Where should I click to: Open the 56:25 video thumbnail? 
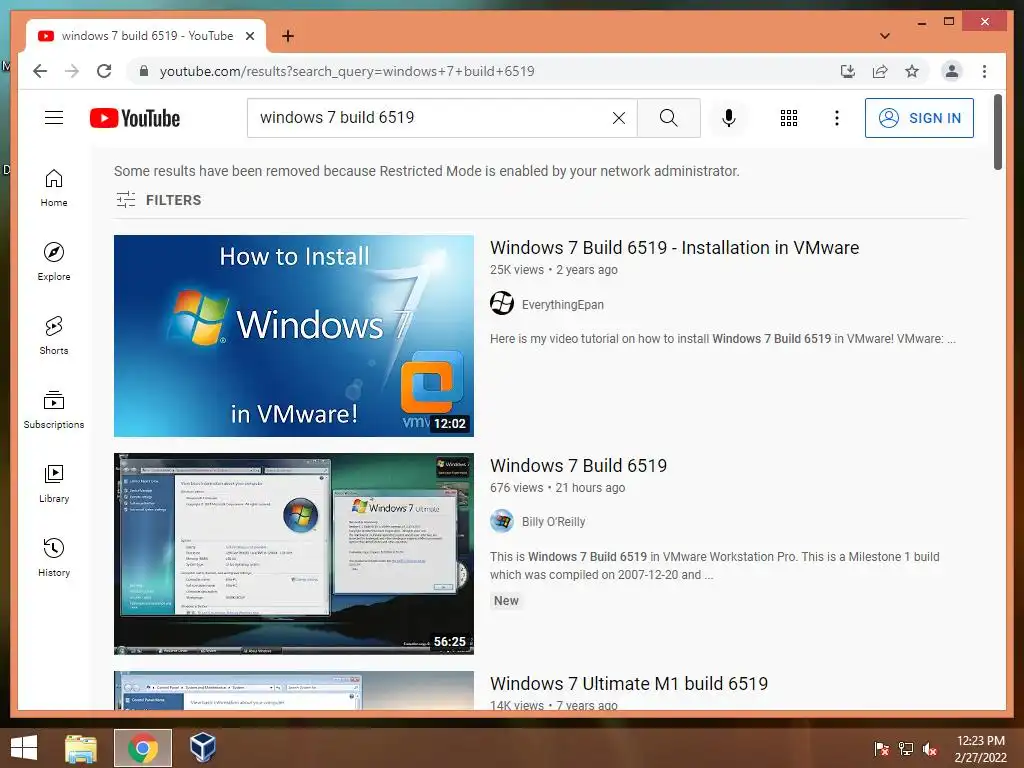point(294,554)
